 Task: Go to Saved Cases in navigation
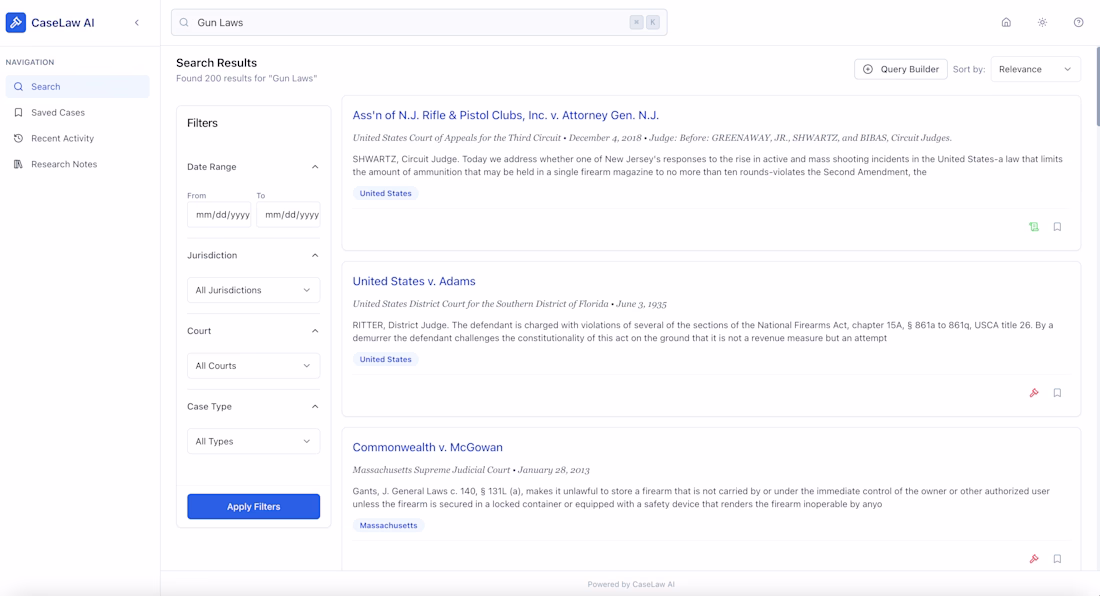click(58, 113)
